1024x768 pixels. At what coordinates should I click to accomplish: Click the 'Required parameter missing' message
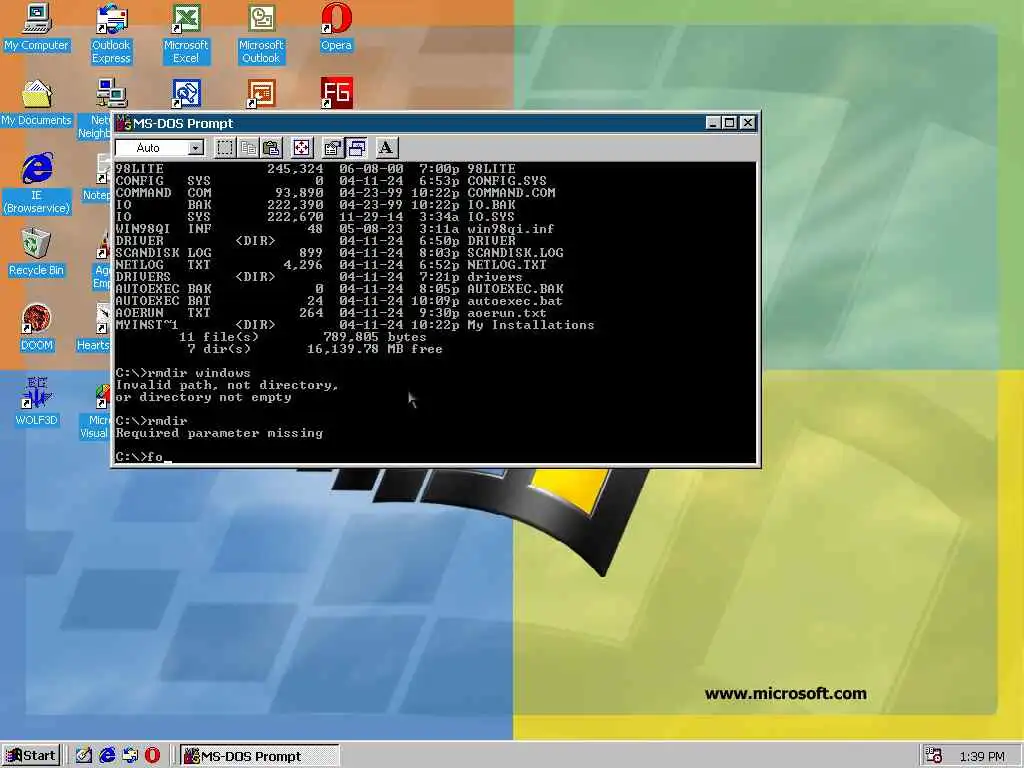219,433
